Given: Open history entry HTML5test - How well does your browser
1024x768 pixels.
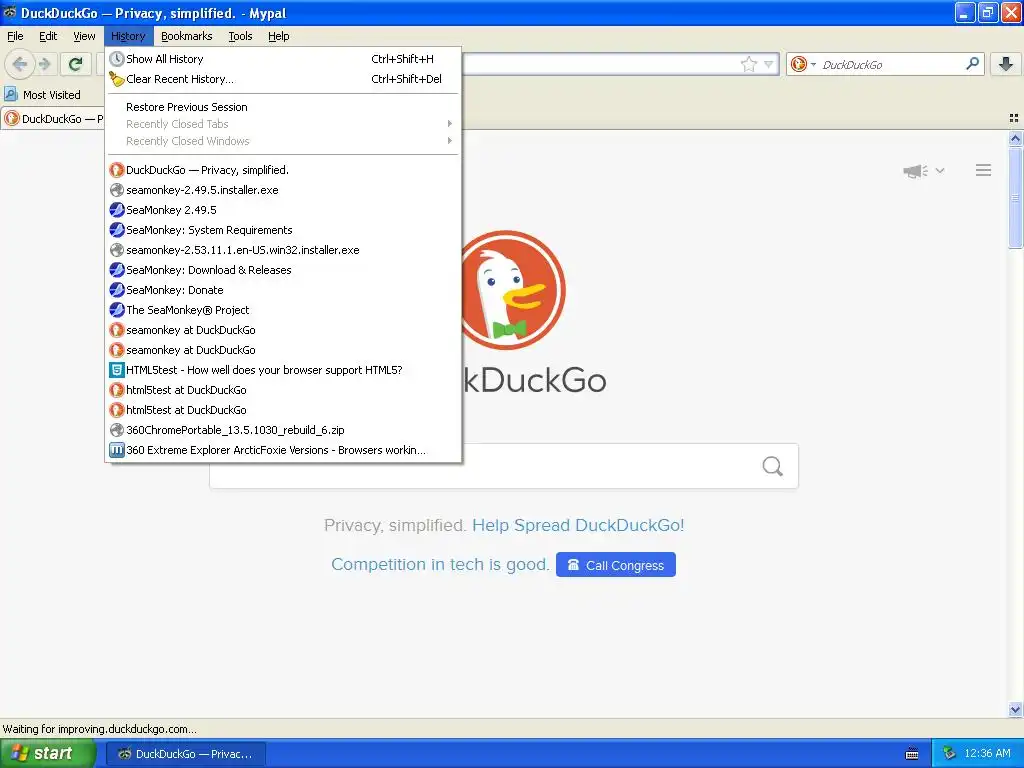Looking at the screenshot, I should tap(283, 370).
